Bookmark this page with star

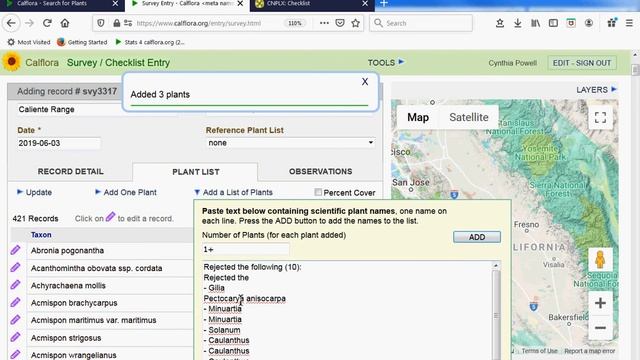356,23
